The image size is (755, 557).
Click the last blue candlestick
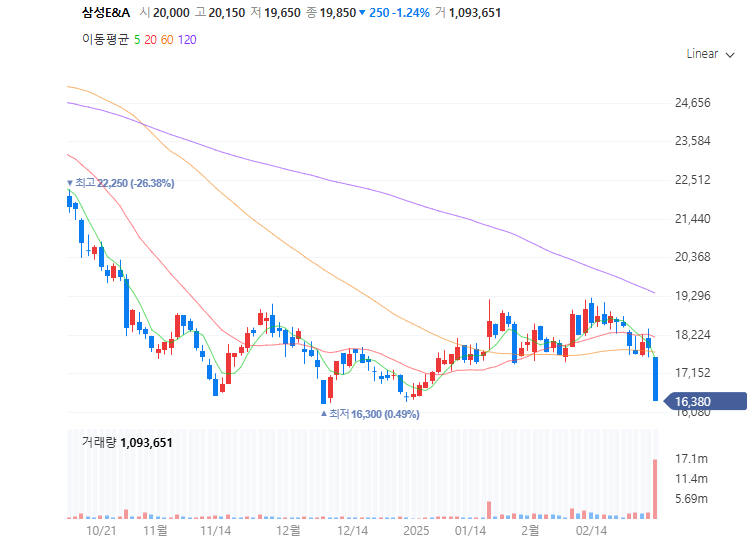[x=655, y=379]
